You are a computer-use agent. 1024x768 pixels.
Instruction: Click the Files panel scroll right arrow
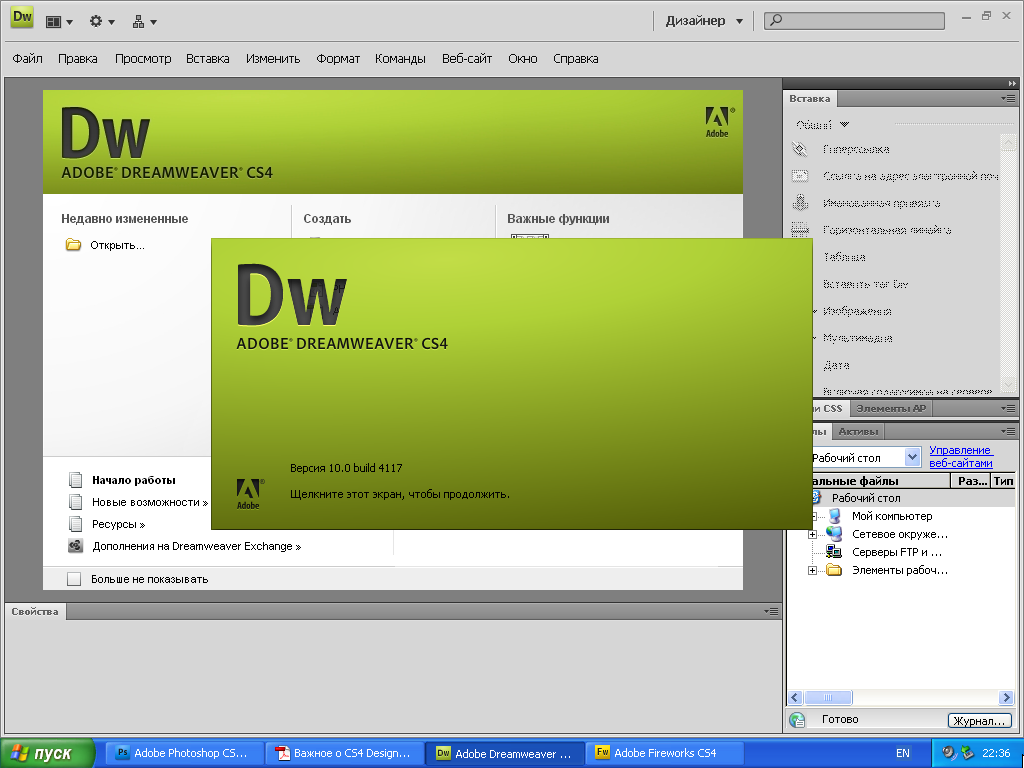coord(1006,697)
